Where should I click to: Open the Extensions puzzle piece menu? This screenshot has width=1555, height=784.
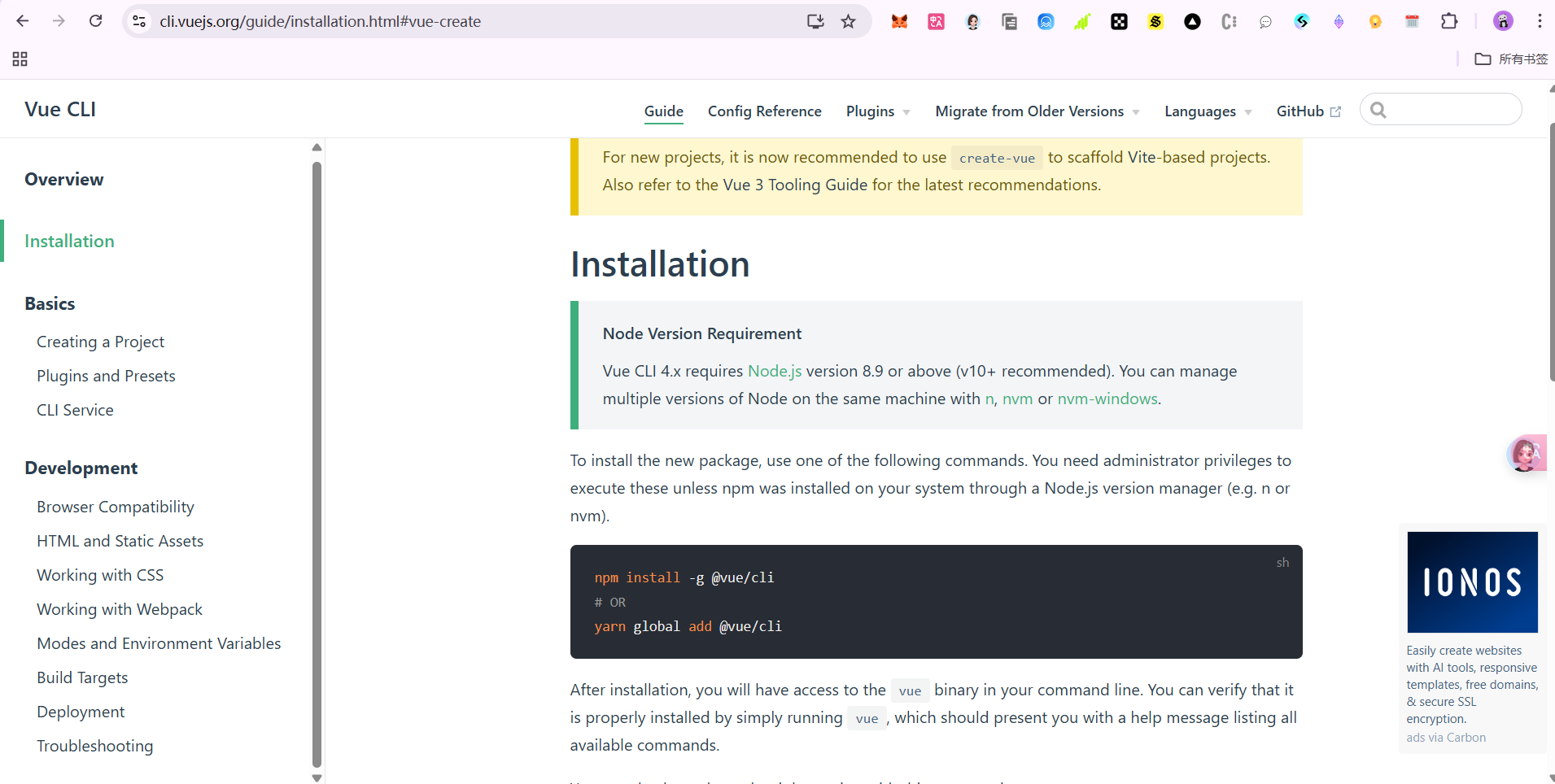point(1449,21)
